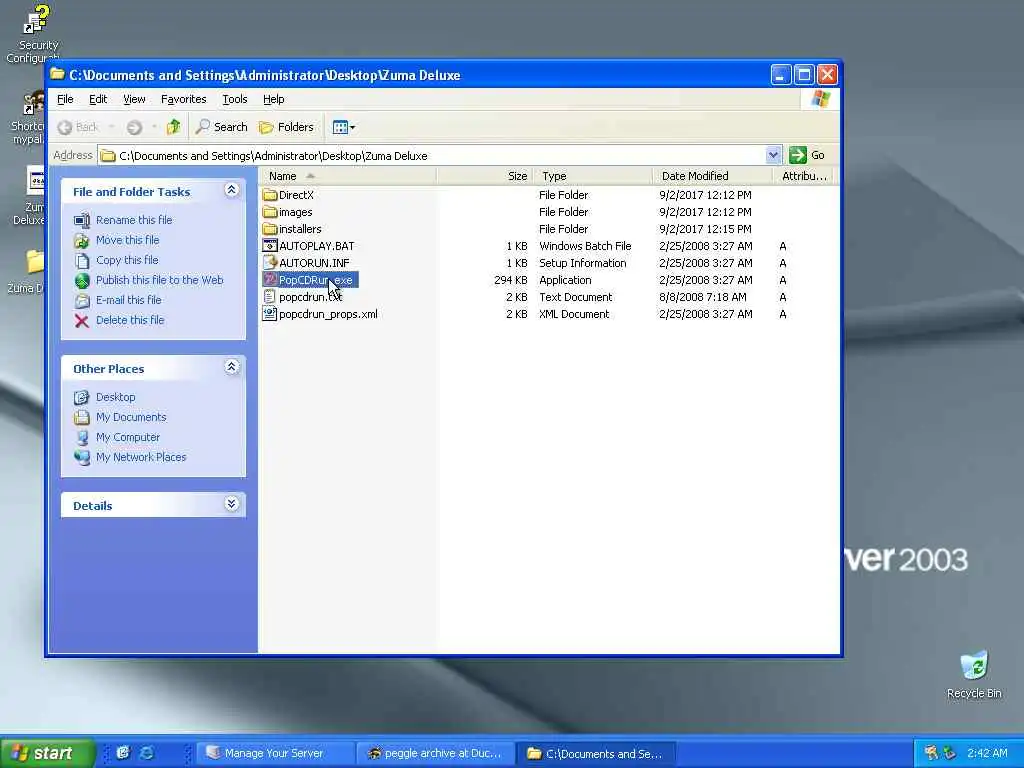
Task: Go to My Computer link
Action: (x=127, y=438)
